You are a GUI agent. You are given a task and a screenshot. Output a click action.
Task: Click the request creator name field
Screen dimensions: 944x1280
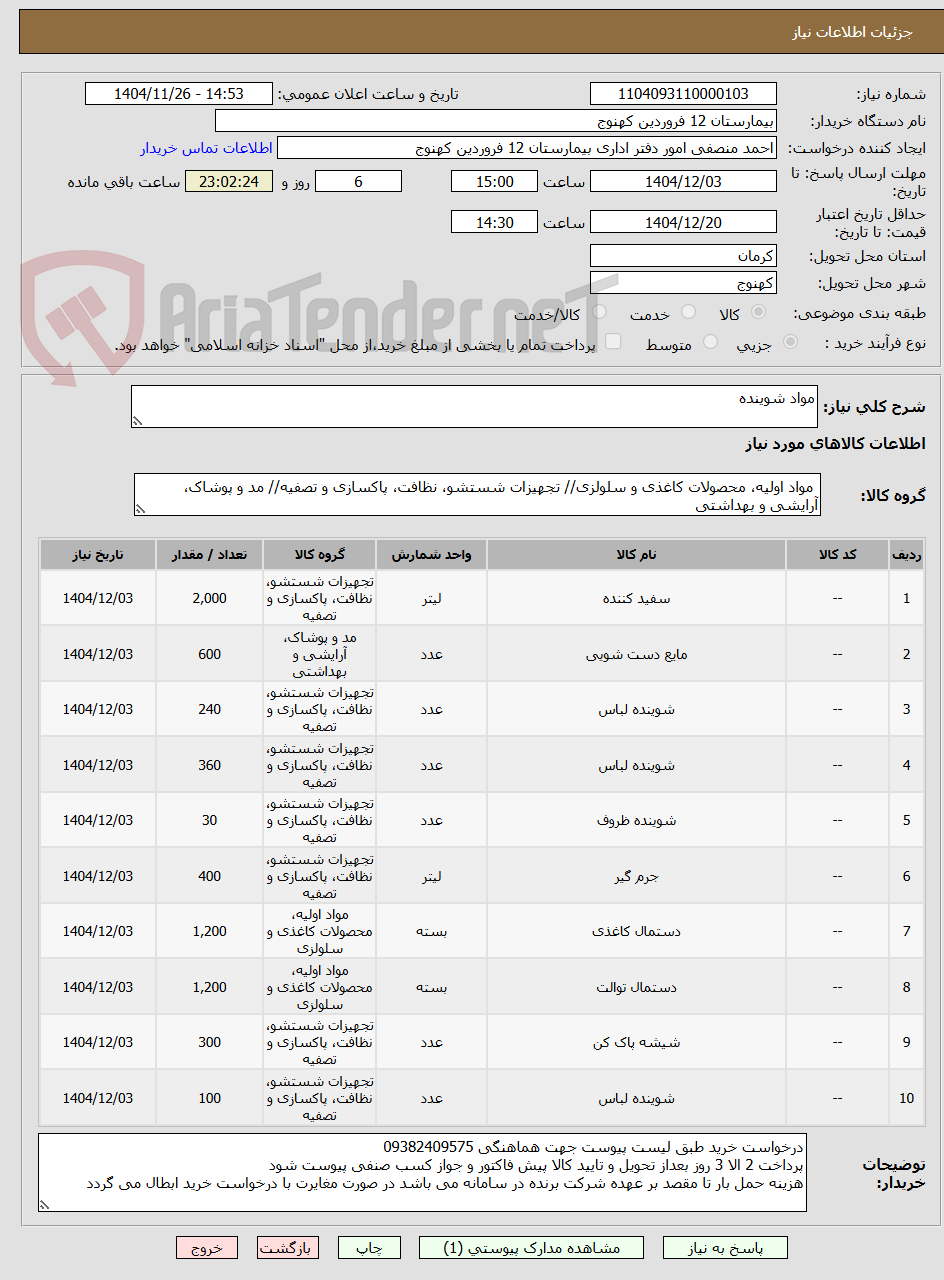[527, 148]
